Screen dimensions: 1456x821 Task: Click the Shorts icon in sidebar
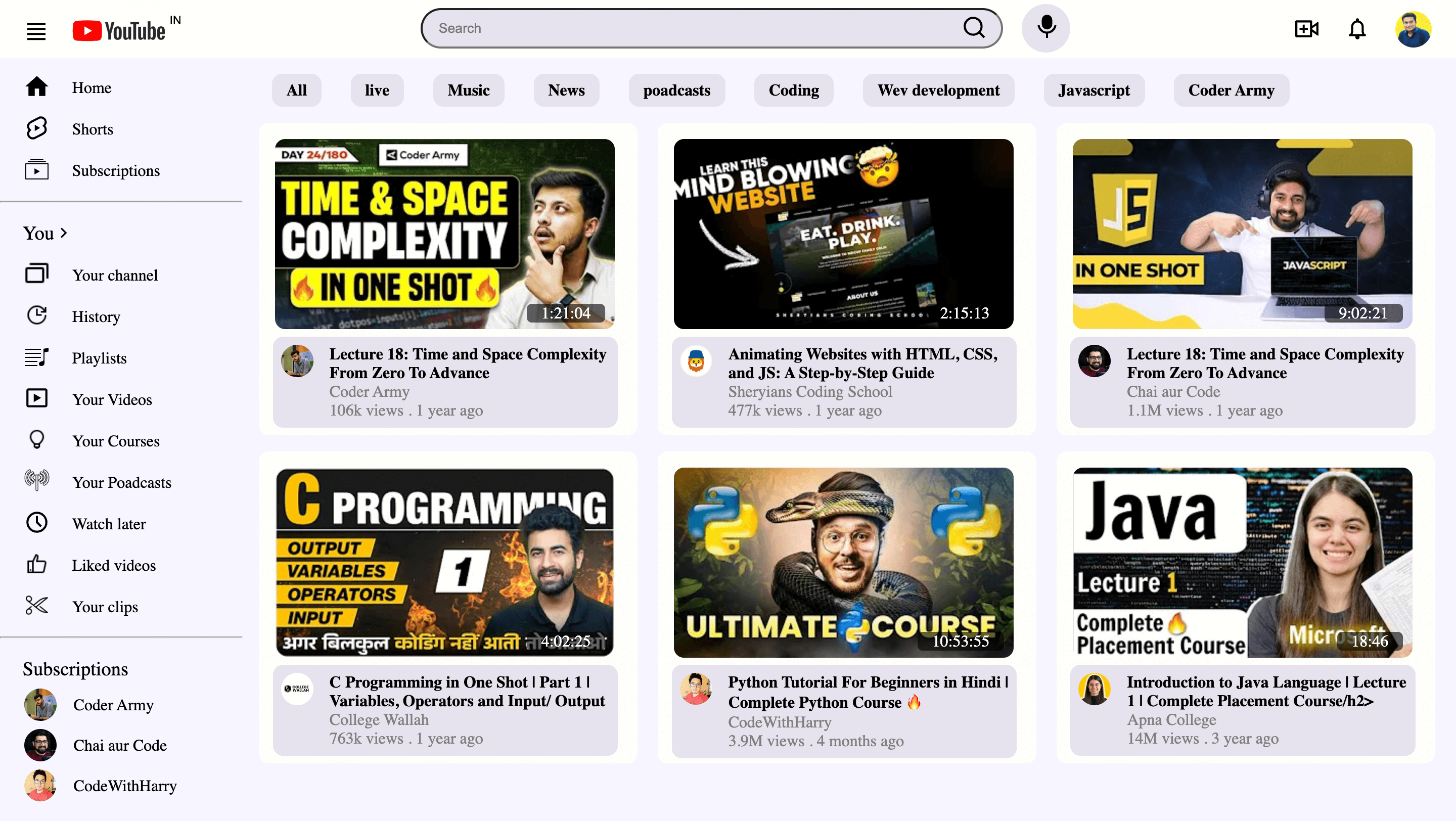[x=37, y=128]
